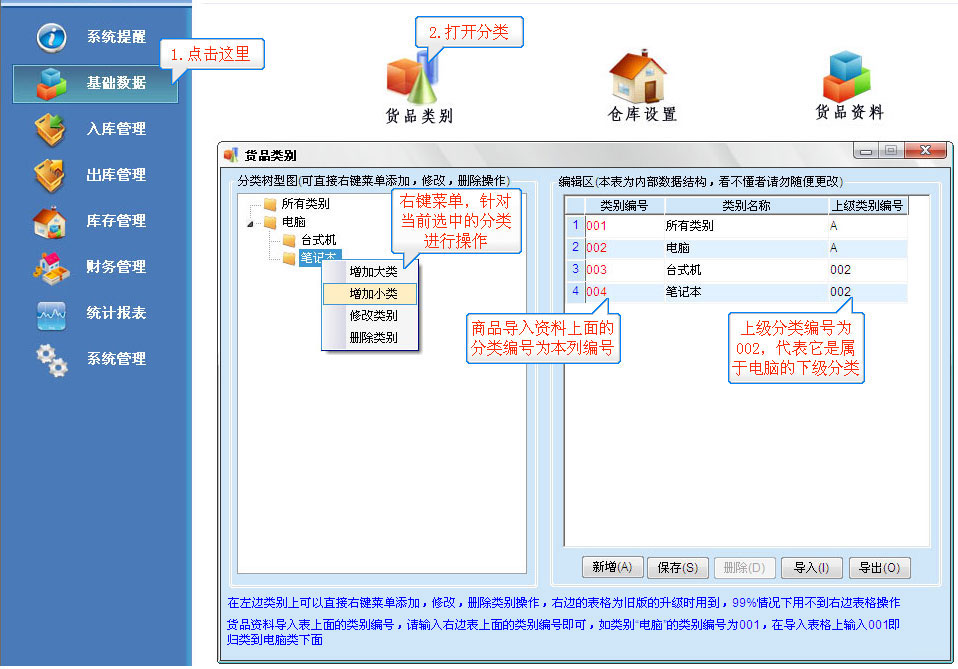This screenshot has height=669, width=958.
Task: Click the 新增(A) button
Action: pos(612,568)
